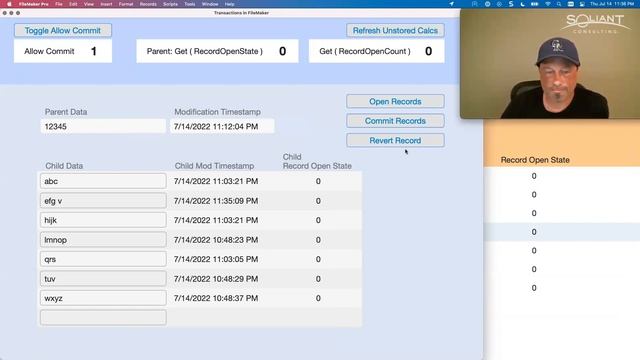This screenshot has height=360, width=640.
Task: Click the Wi-Fi icon in menu bar
Action: click(x=548, y=4)
